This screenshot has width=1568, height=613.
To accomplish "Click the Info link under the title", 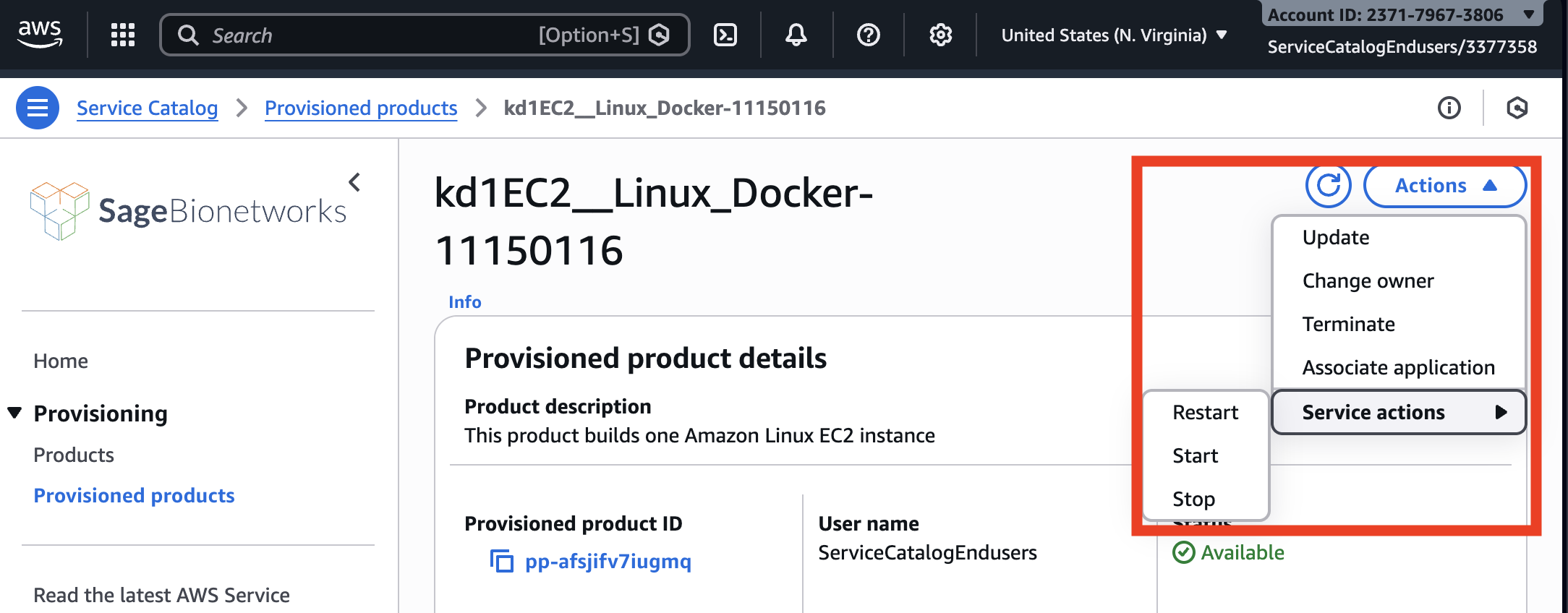I will 464,301.
